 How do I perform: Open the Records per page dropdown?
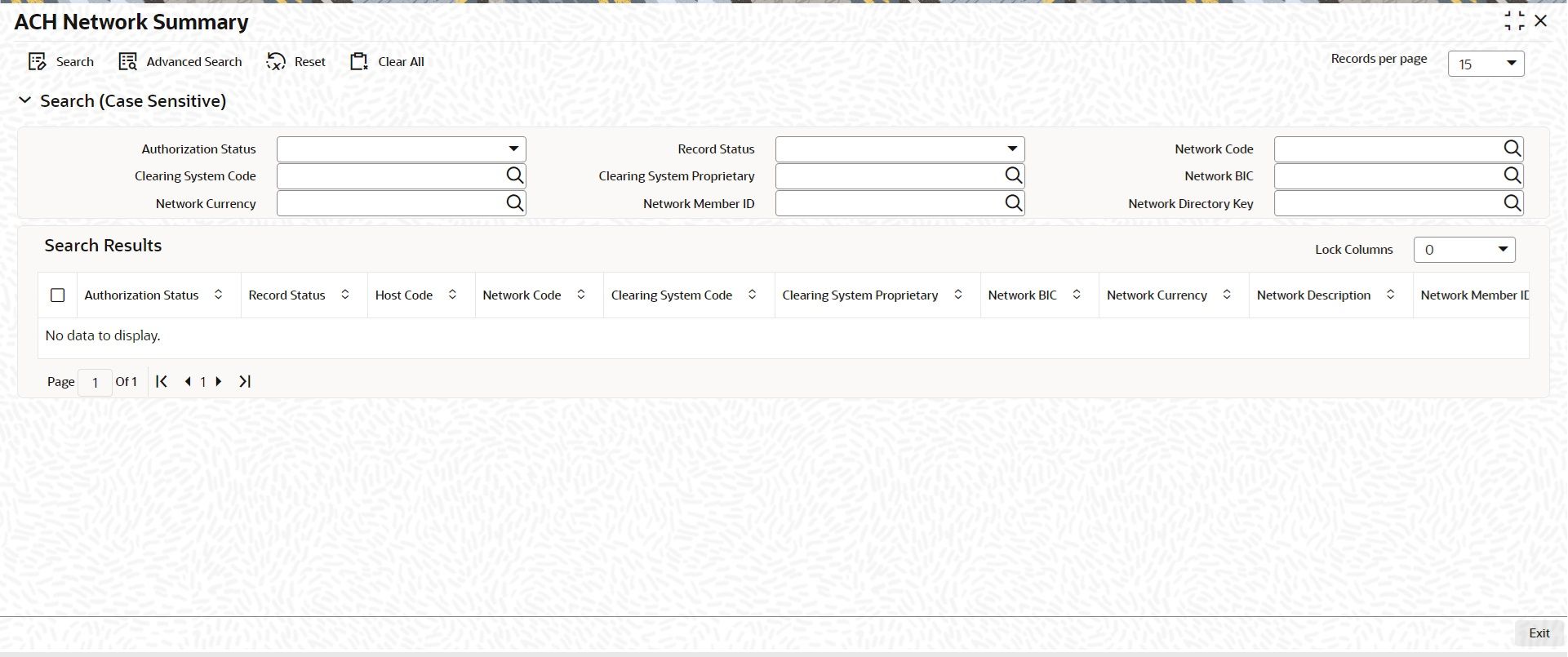pyautogui.click(x=1486, y=64)
